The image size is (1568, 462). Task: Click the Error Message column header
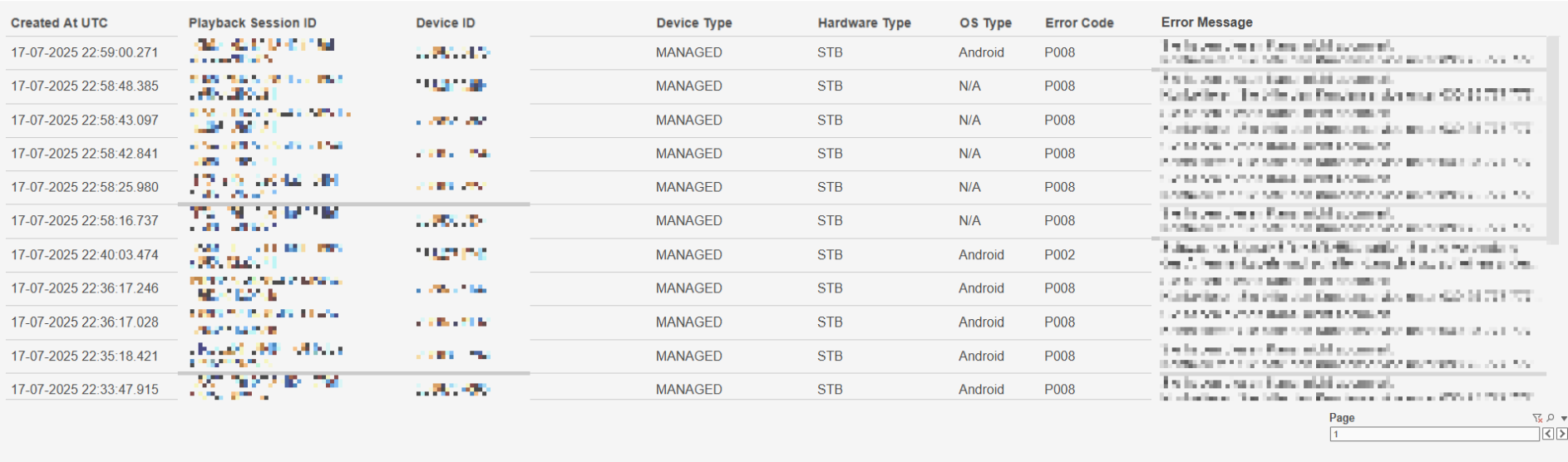click(x=1206, y=22)
